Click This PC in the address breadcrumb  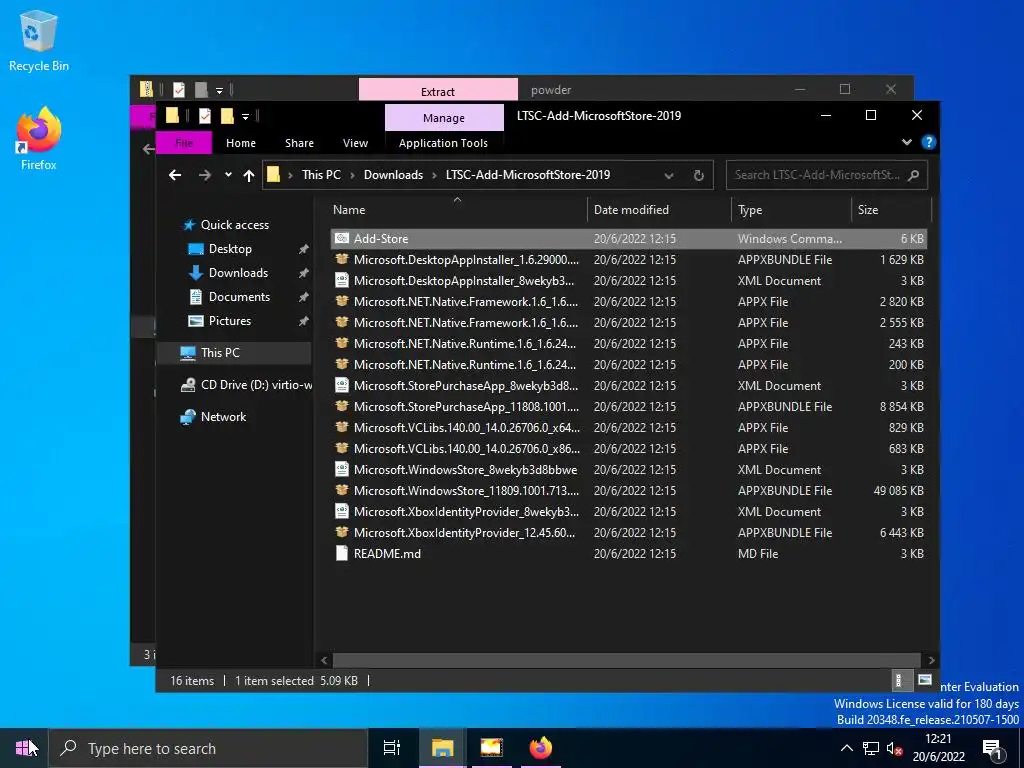[321, 175]
